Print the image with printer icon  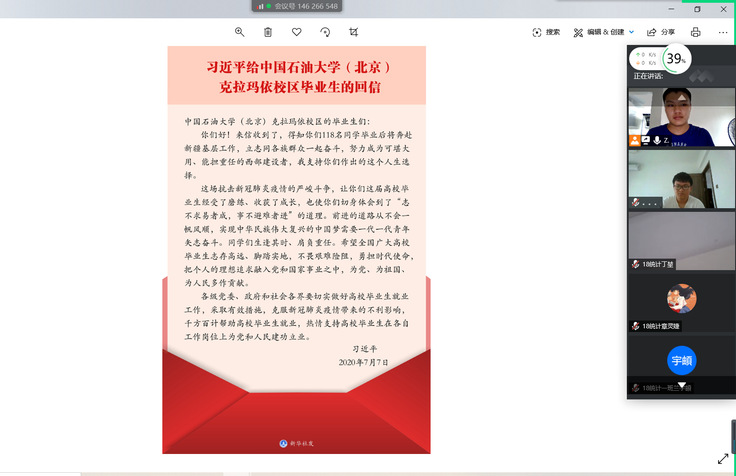pos(696,32)
